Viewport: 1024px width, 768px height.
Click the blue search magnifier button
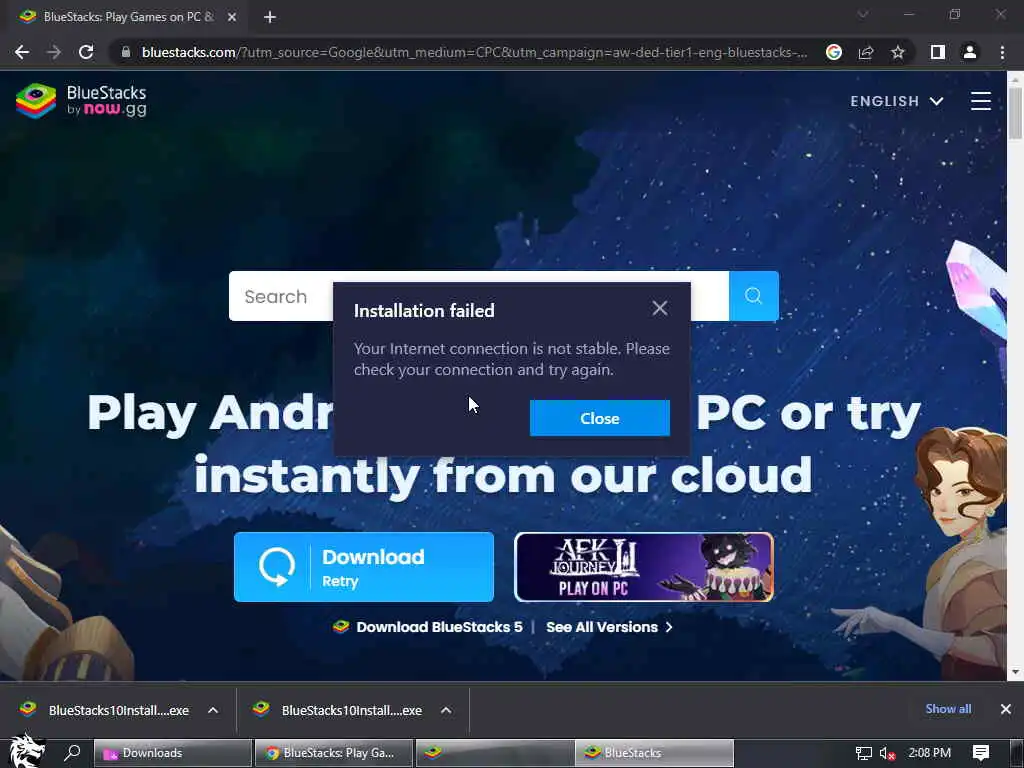pos(754,296)
